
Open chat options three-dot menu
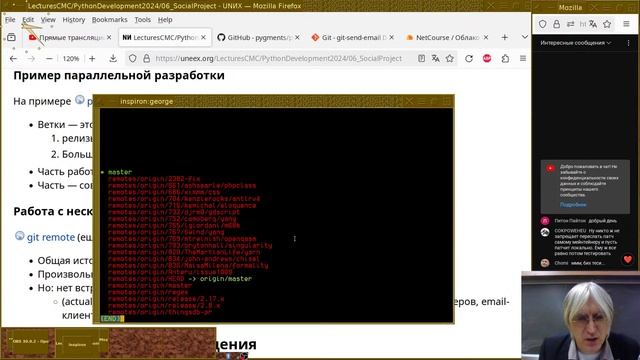coord(629,43)
